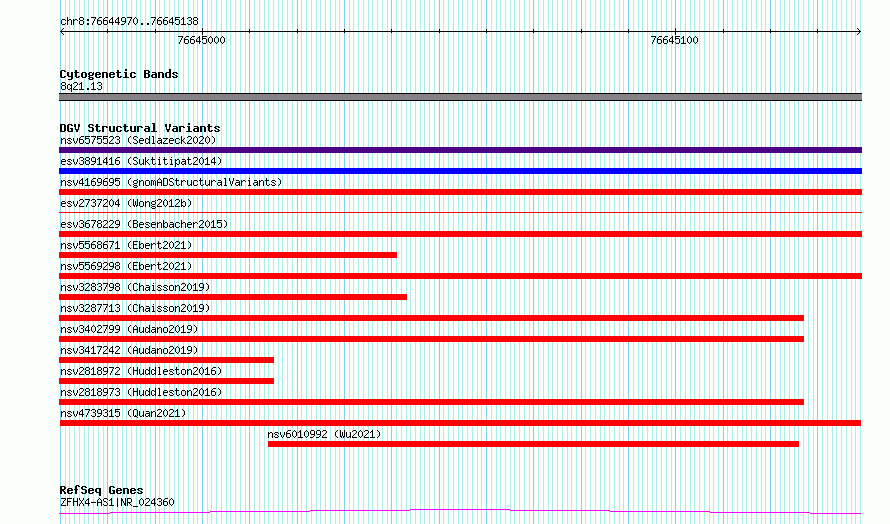Click the nsv4739315 (Quan2021) label
The width and height of the screenshot is (890, 524).
(x=123, y=413)
